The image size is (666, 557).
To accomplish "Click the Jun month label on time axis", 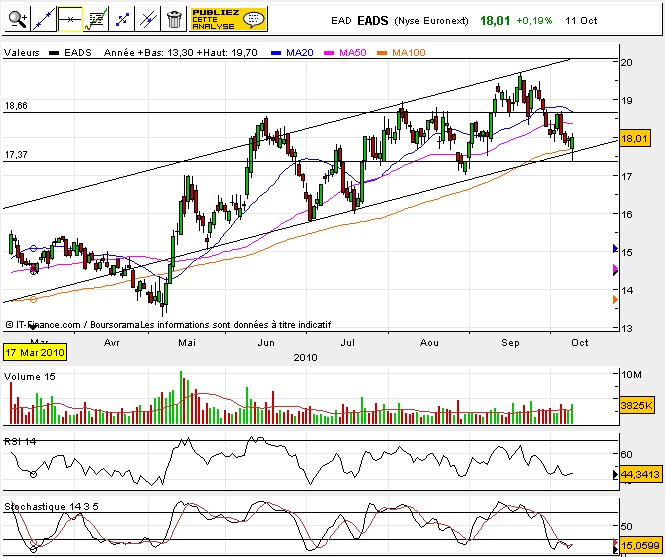I will point(266,342).
